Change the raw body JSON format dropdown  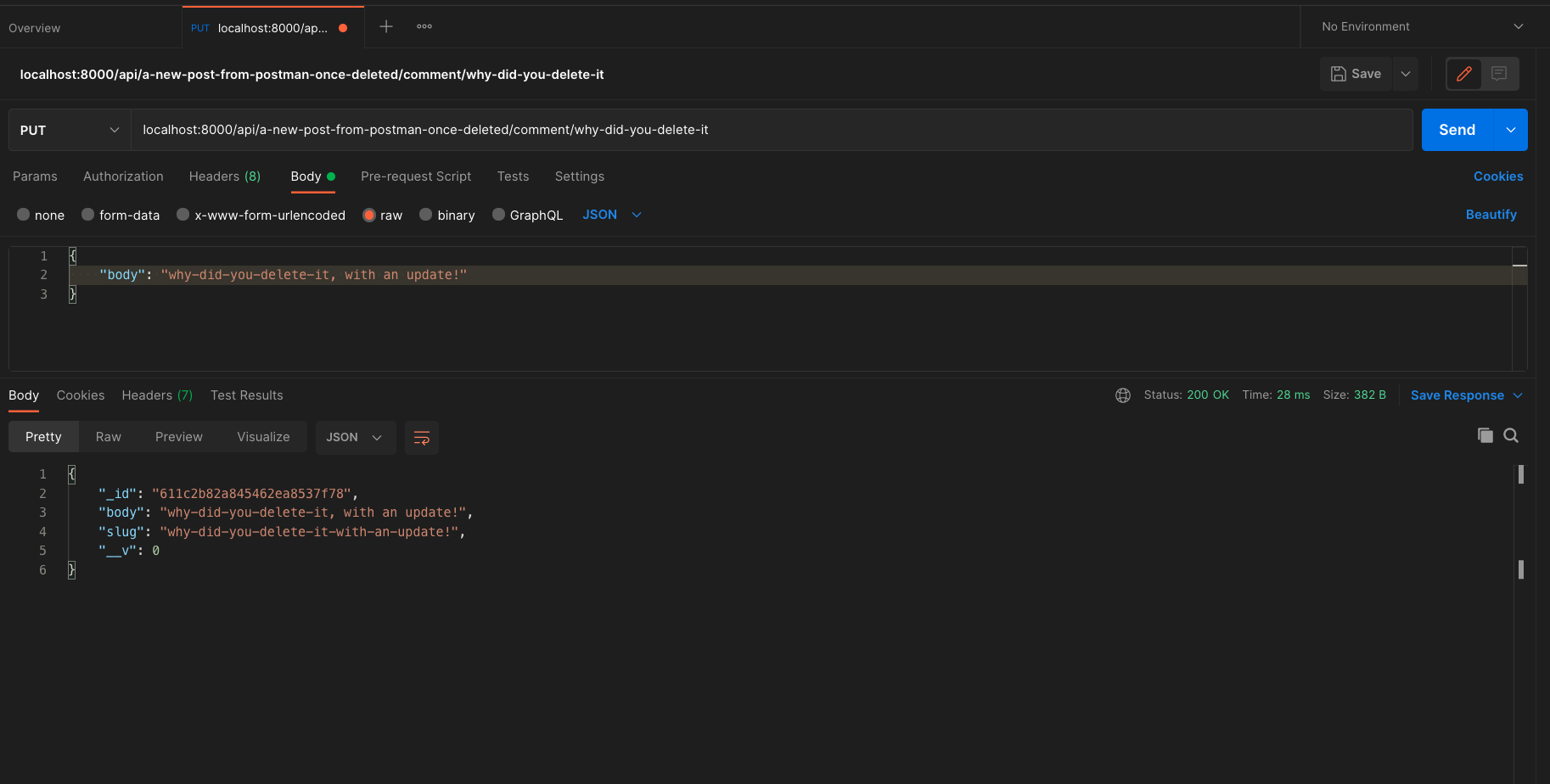click(x=612, y=215)
